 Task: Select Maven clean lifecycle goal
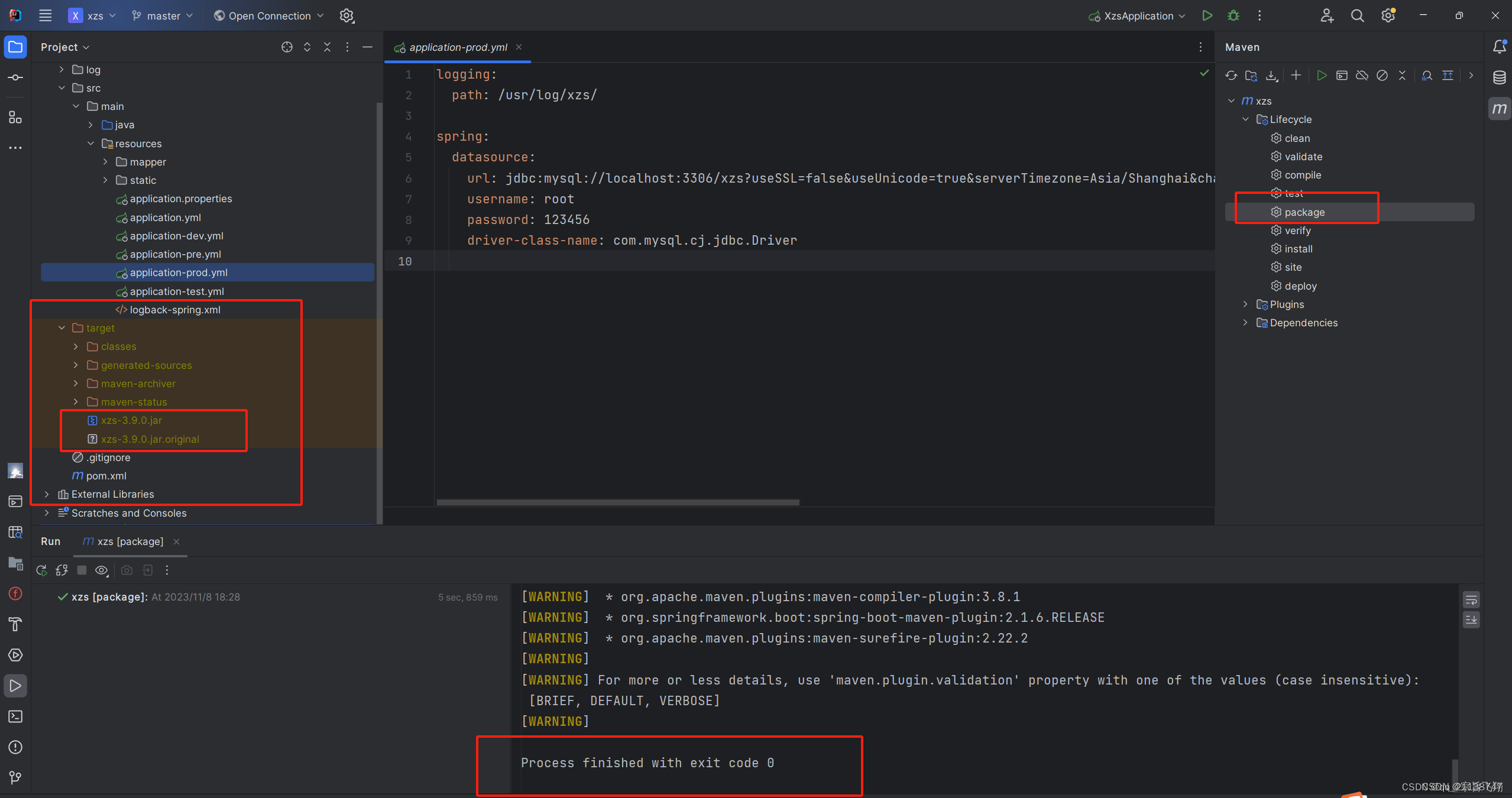click(1297, 138)
